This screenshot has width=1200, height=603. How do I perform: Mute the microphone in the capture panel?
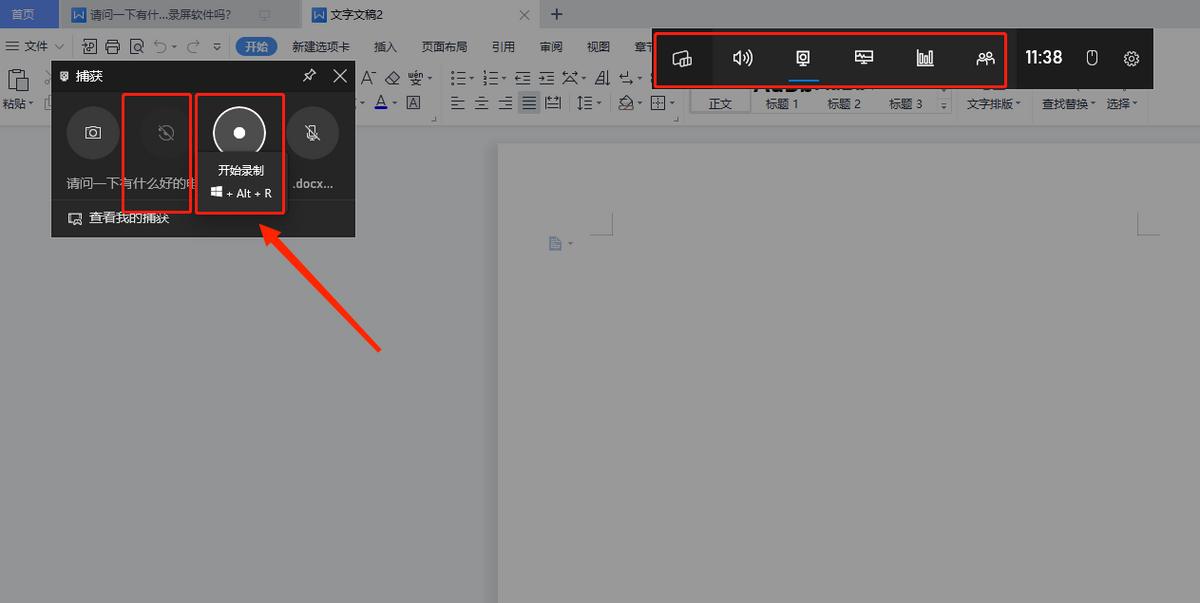[313, 132]
